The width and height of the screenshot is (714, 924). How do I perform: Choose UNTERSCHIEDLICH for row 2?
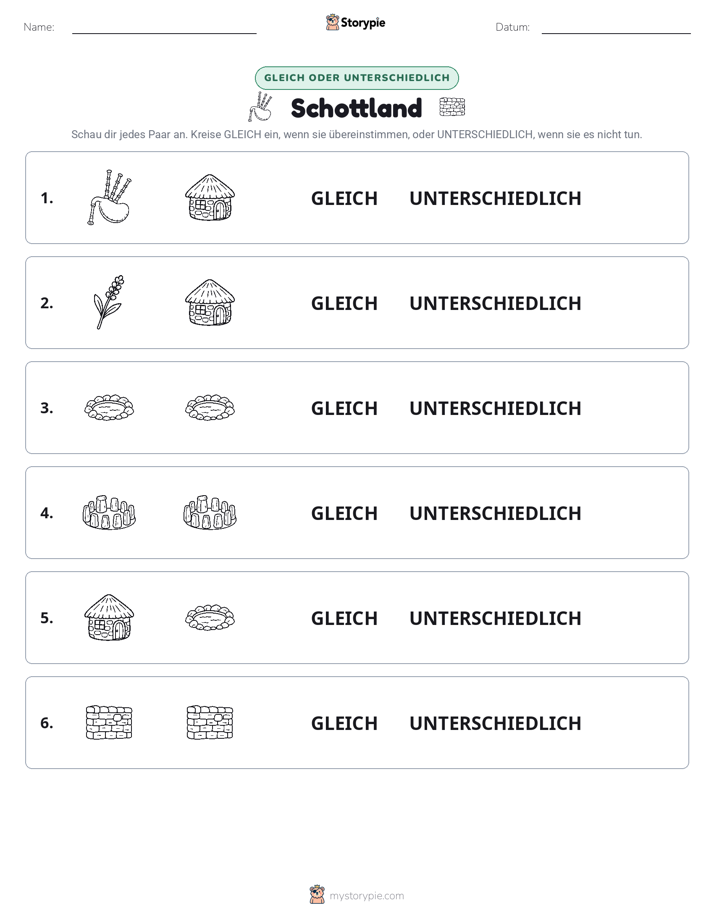(x=495, y=303)
